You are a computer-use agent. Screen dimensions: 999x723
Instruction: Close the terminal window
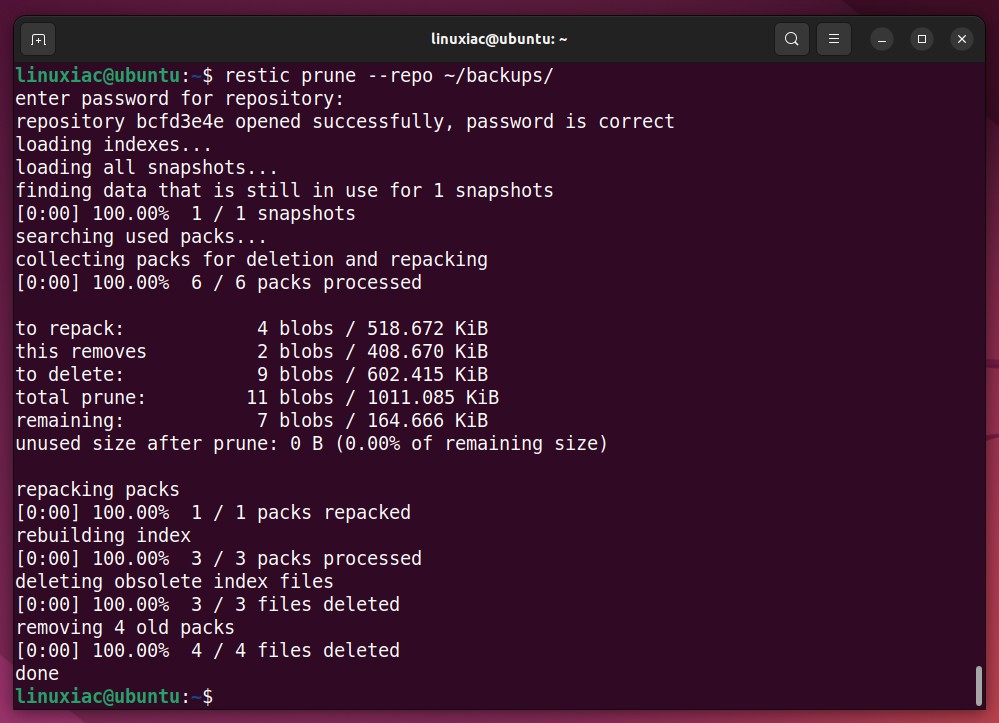pyautogui.click(x=961, y=39)
